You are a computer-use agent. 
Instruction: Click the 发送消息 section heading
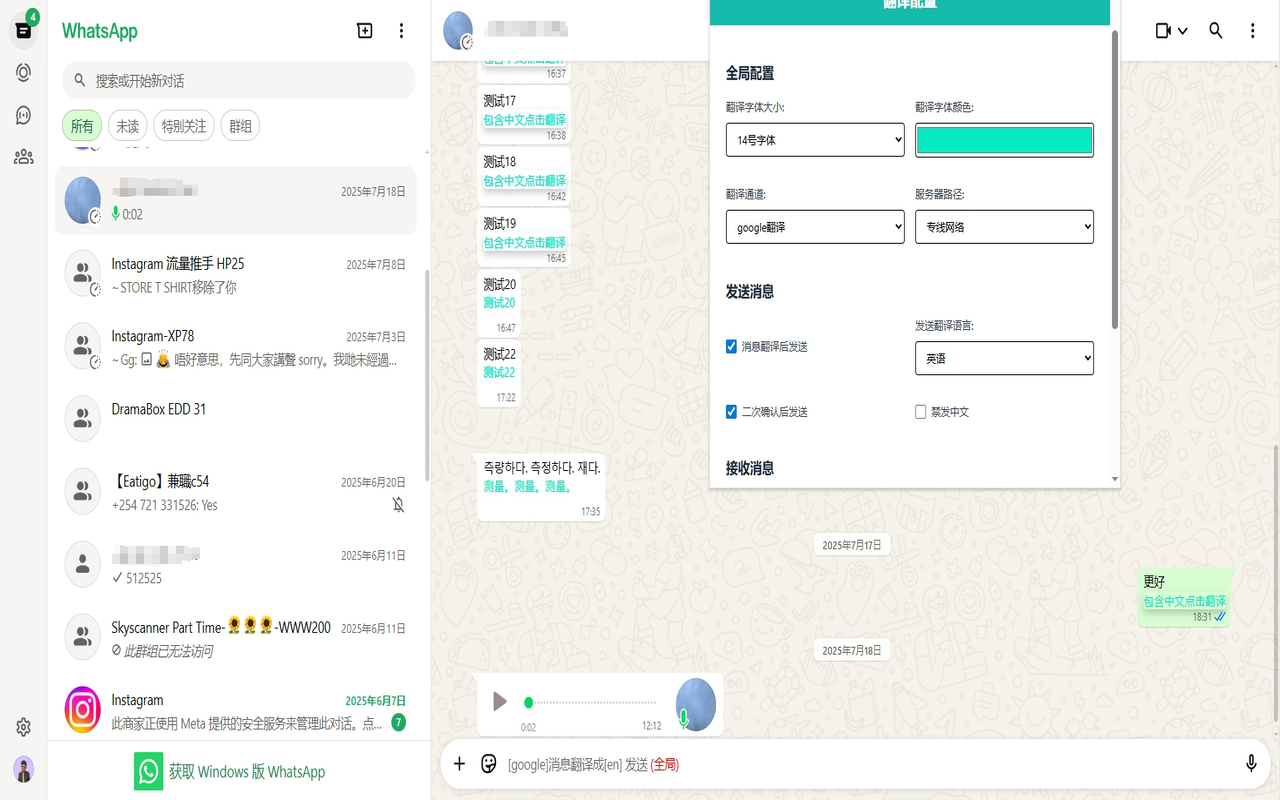[750, 292]
